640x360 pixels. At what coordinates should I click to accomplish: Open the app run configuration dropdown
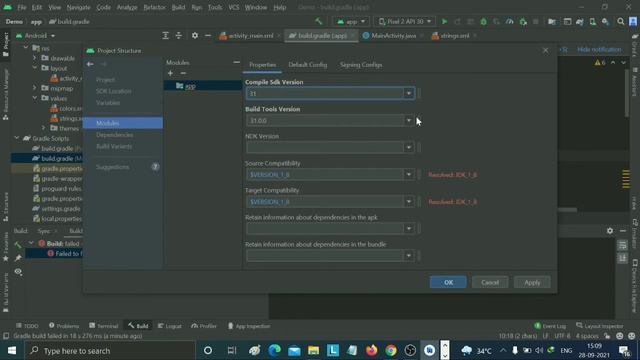pyautogui.click(x=351, y=22)
